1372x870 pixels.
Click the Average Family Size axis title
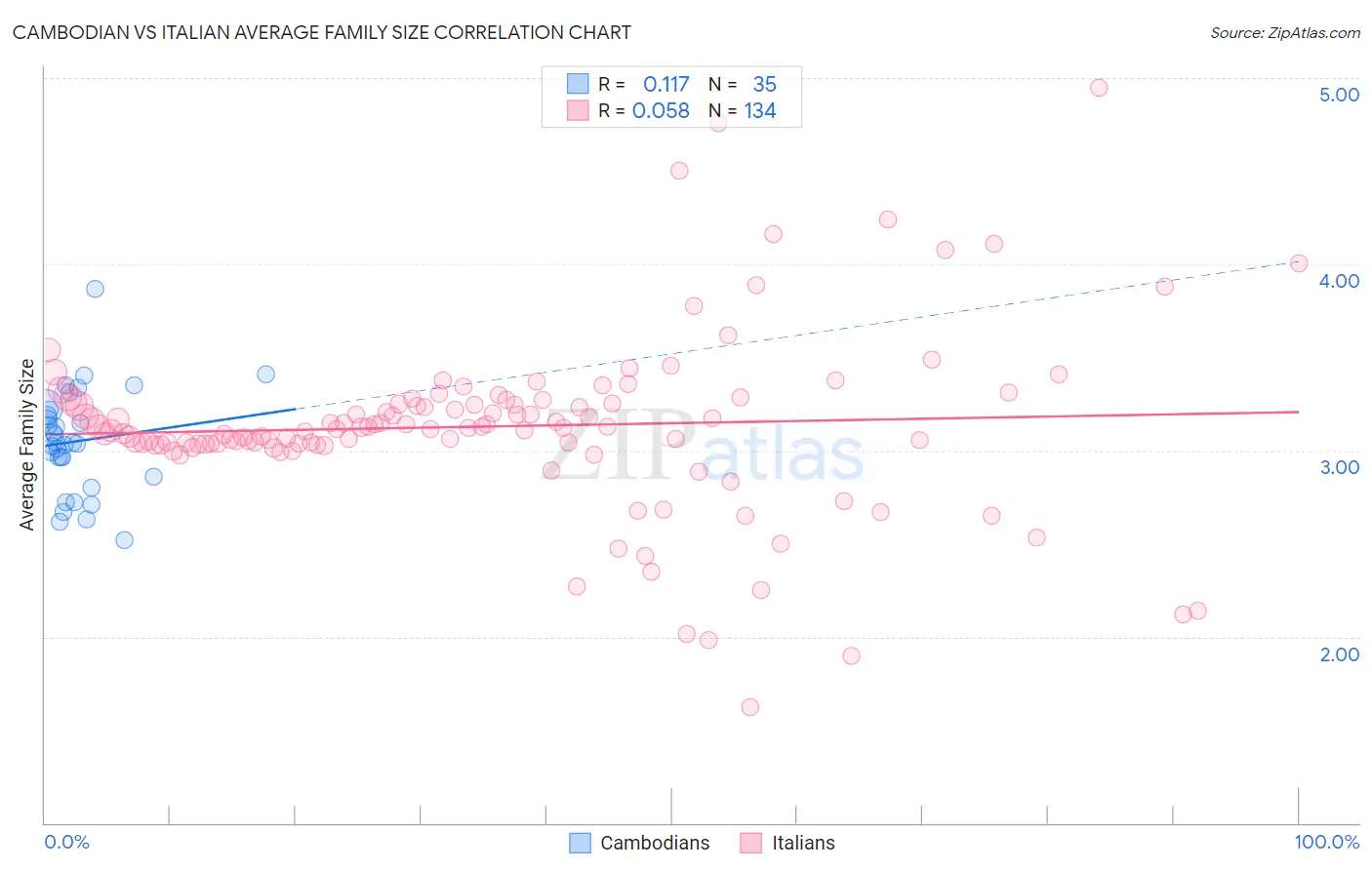click(27, 445)
